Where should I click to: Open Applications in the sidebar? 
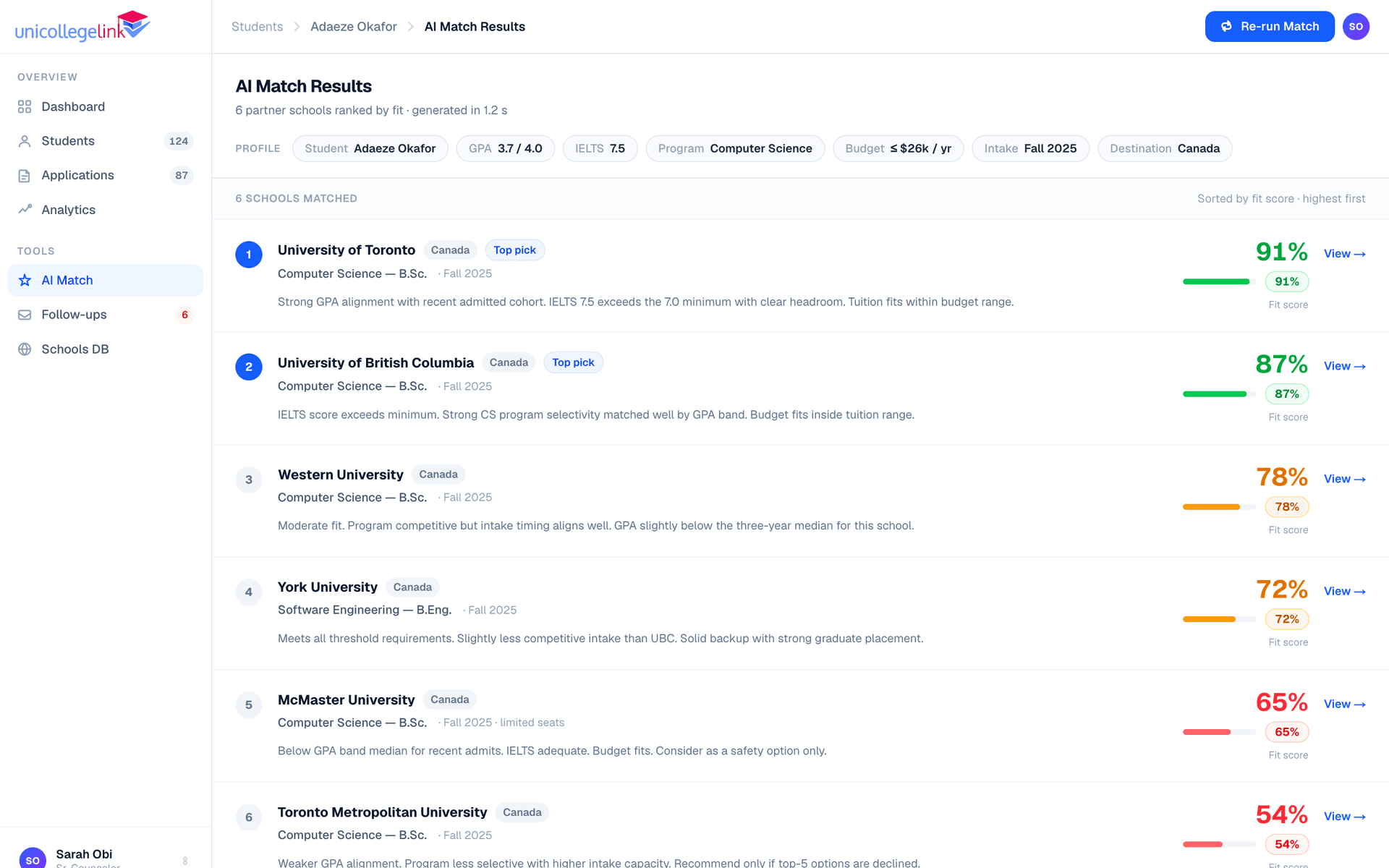106,176
